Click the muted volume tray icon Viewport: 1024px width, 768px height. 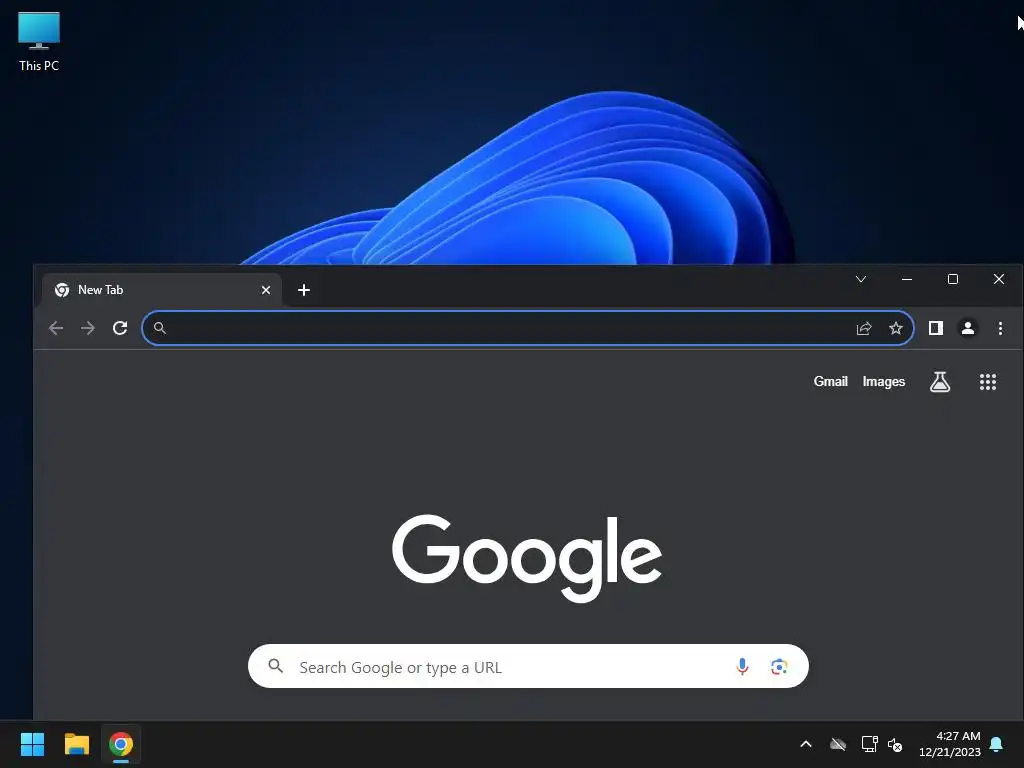coord(895,744)
